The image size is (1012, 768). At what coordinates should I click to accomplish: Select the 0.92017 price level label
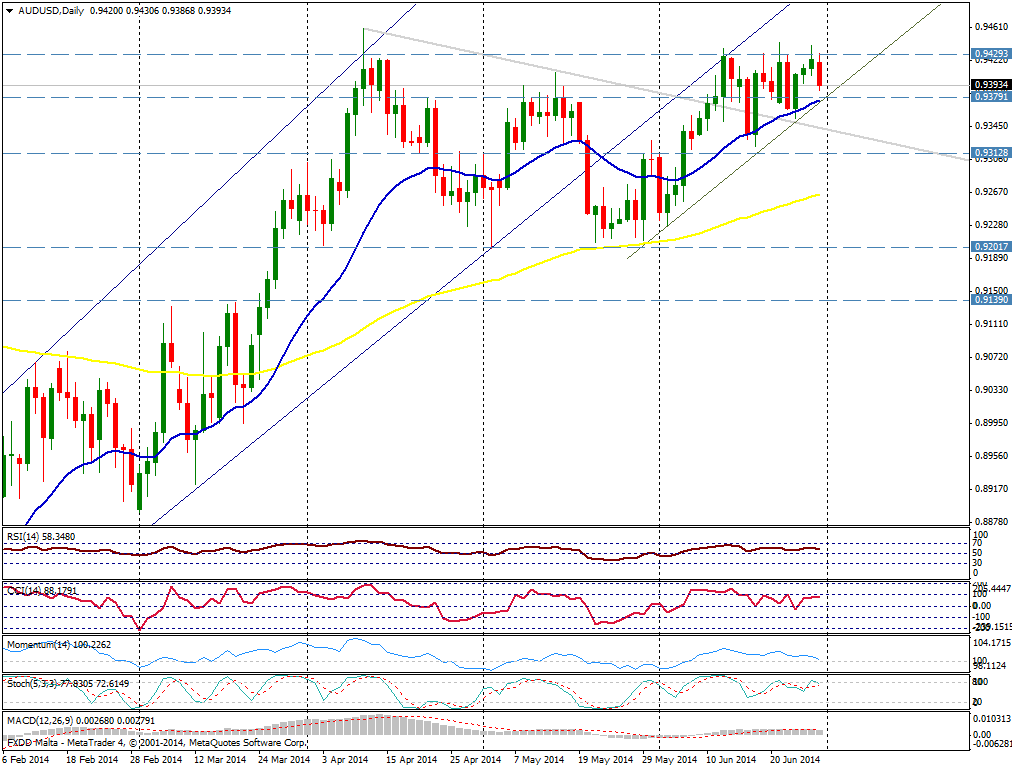(x=989, y=246)
